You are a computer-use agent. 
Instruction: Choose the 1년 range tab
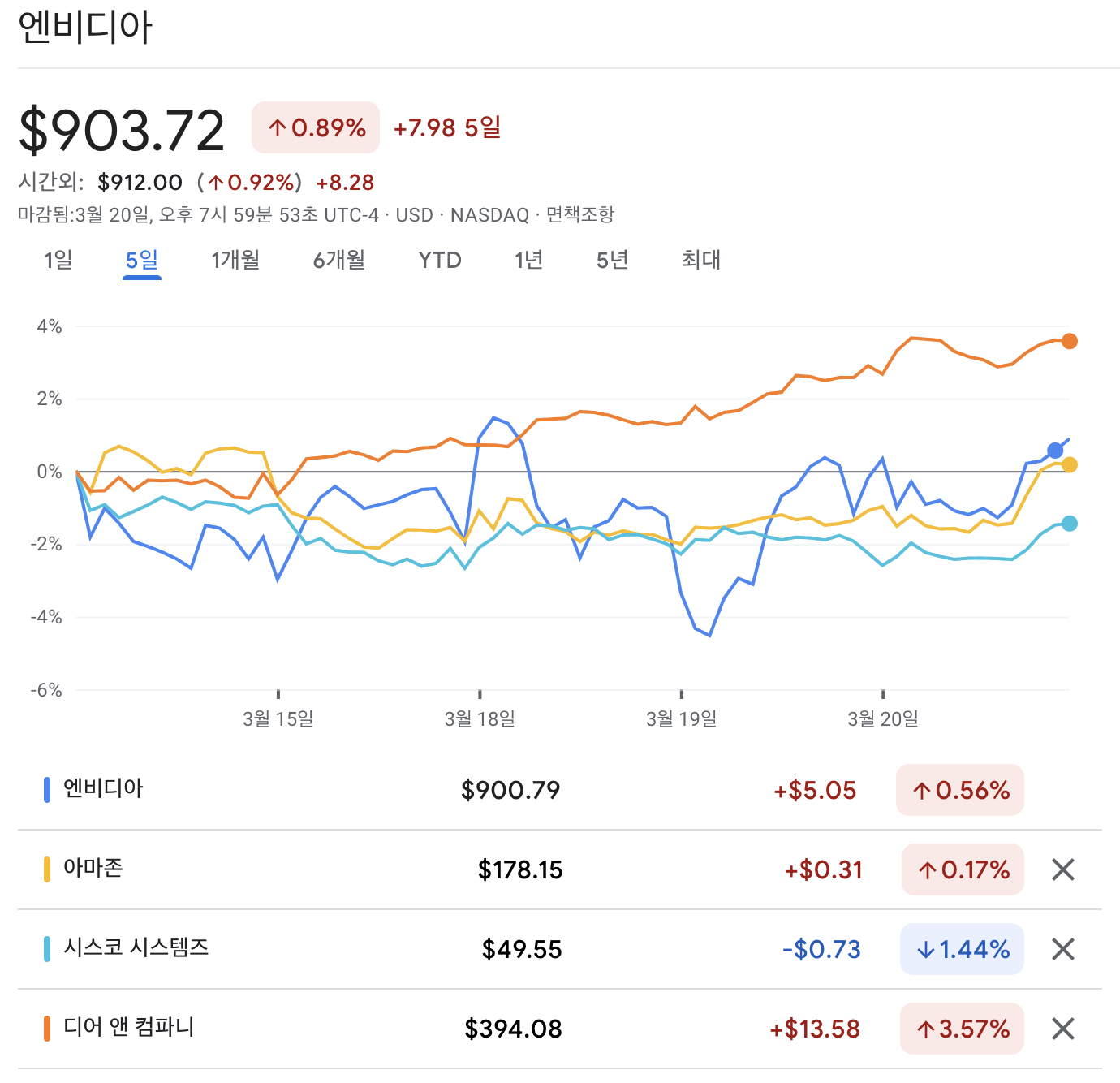tap(528, 260)
